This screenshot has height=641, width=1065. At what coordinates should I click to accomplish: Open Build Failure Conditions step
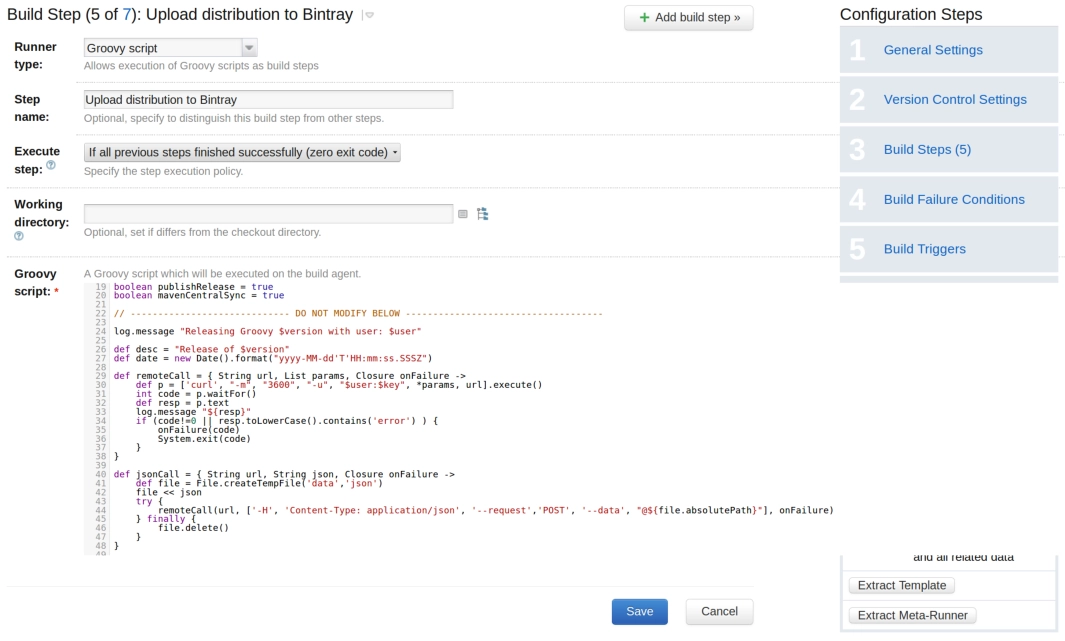pyautogui.click(x=949, y=200)
